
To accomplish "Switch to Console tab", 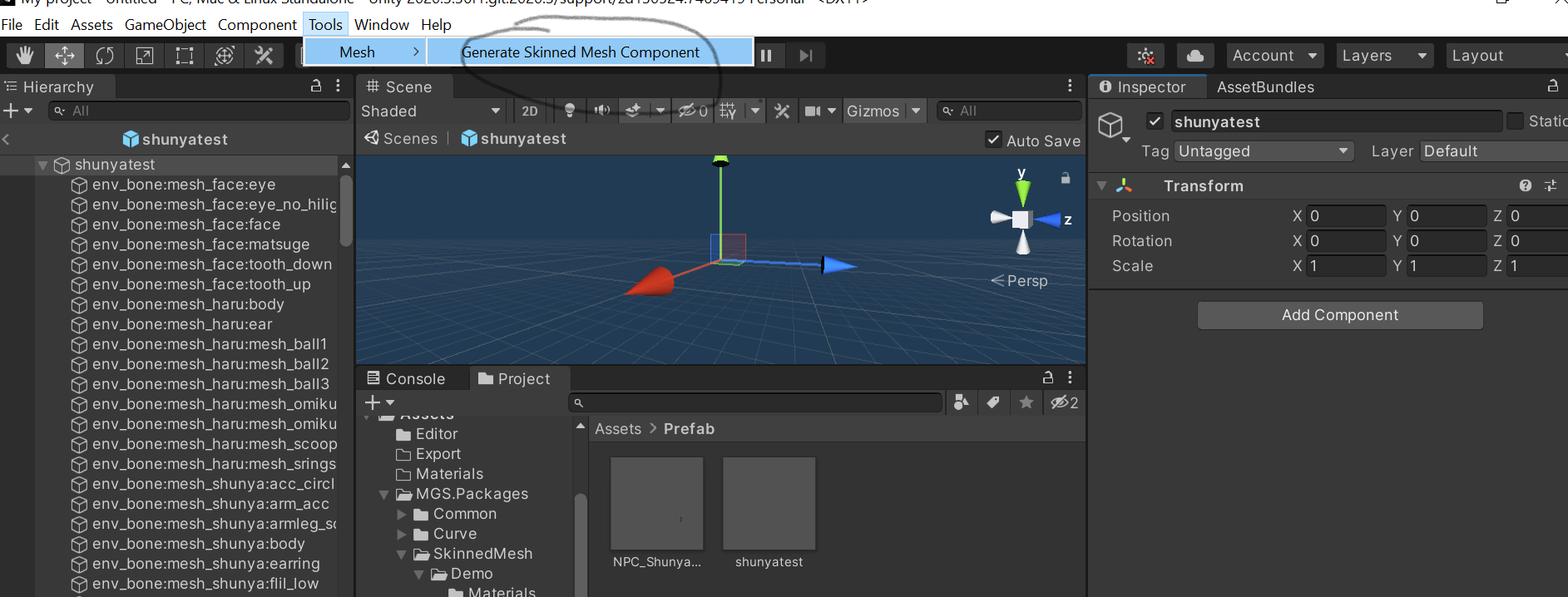I will click(x=407, y=378).
